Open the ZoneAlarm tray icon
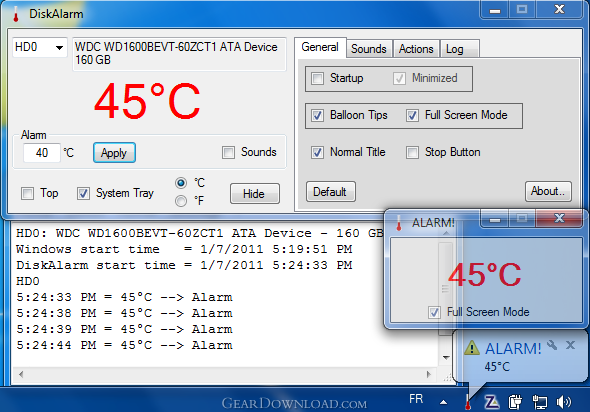Screen dimensions: 590x412 [x=491, y=402]
